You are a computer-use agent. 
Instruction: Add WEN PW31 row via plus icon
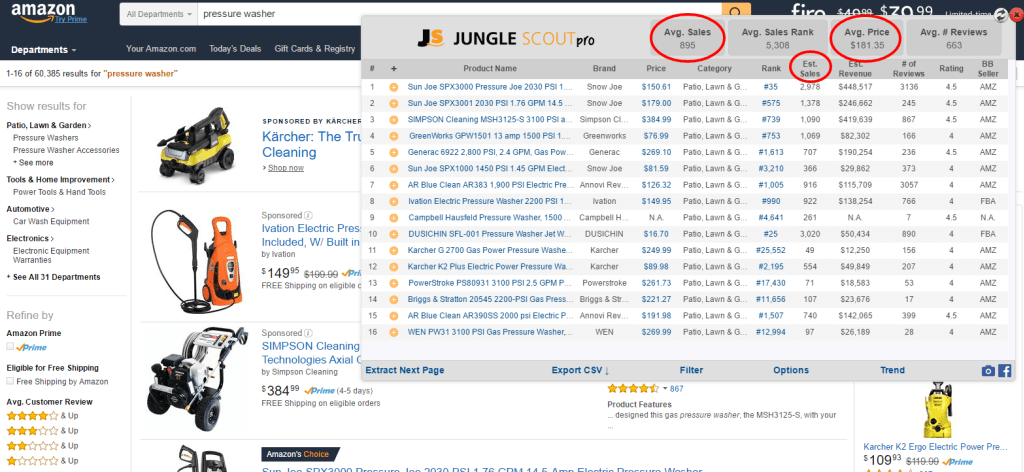(x=393, y=332)
